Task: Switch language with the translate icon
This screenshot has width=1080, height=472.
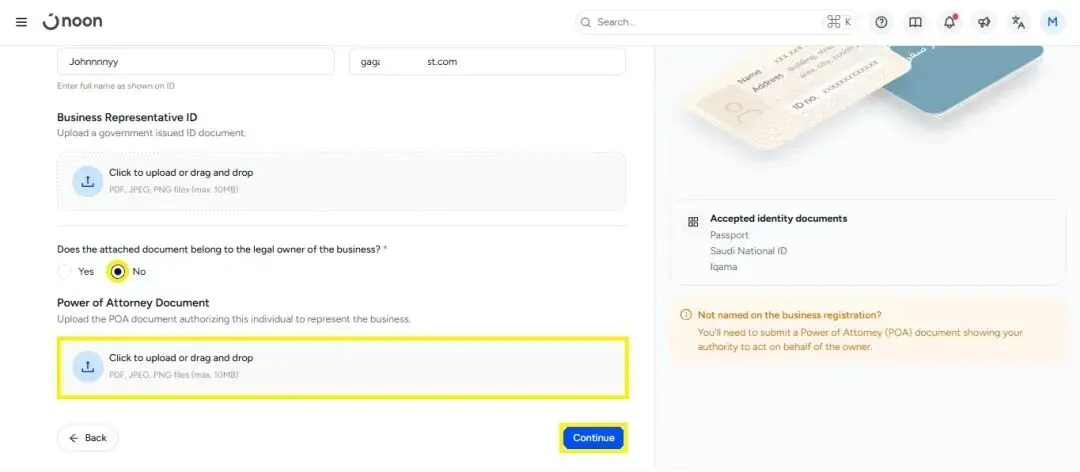Action: [x=1018, y=22]
